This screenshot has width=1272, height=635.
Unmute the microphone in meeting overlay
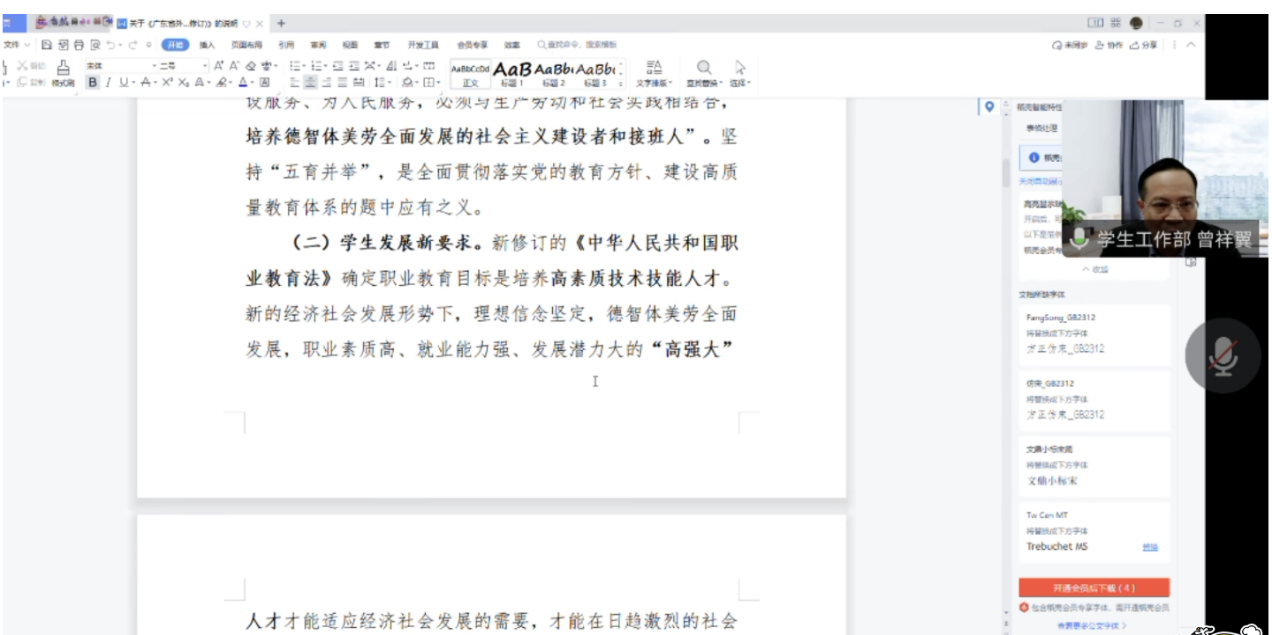point(1220,354)
